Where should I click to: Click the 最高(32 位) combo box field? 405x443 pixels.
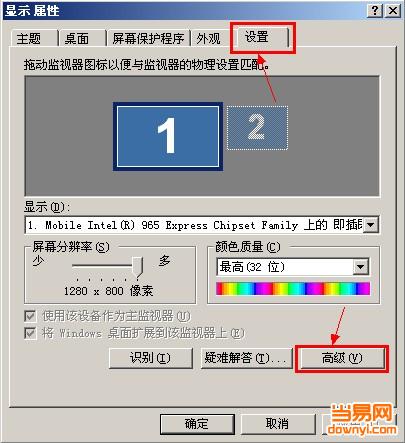292,267
